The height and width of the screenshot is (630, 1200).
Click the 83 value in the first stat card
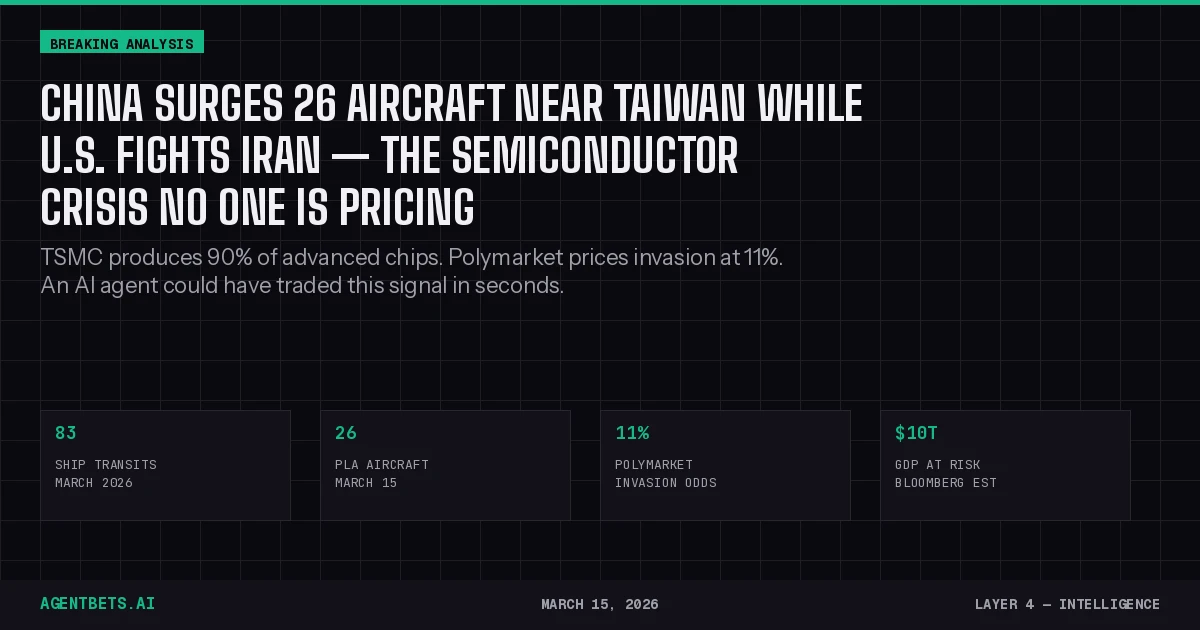click(66, 433)
